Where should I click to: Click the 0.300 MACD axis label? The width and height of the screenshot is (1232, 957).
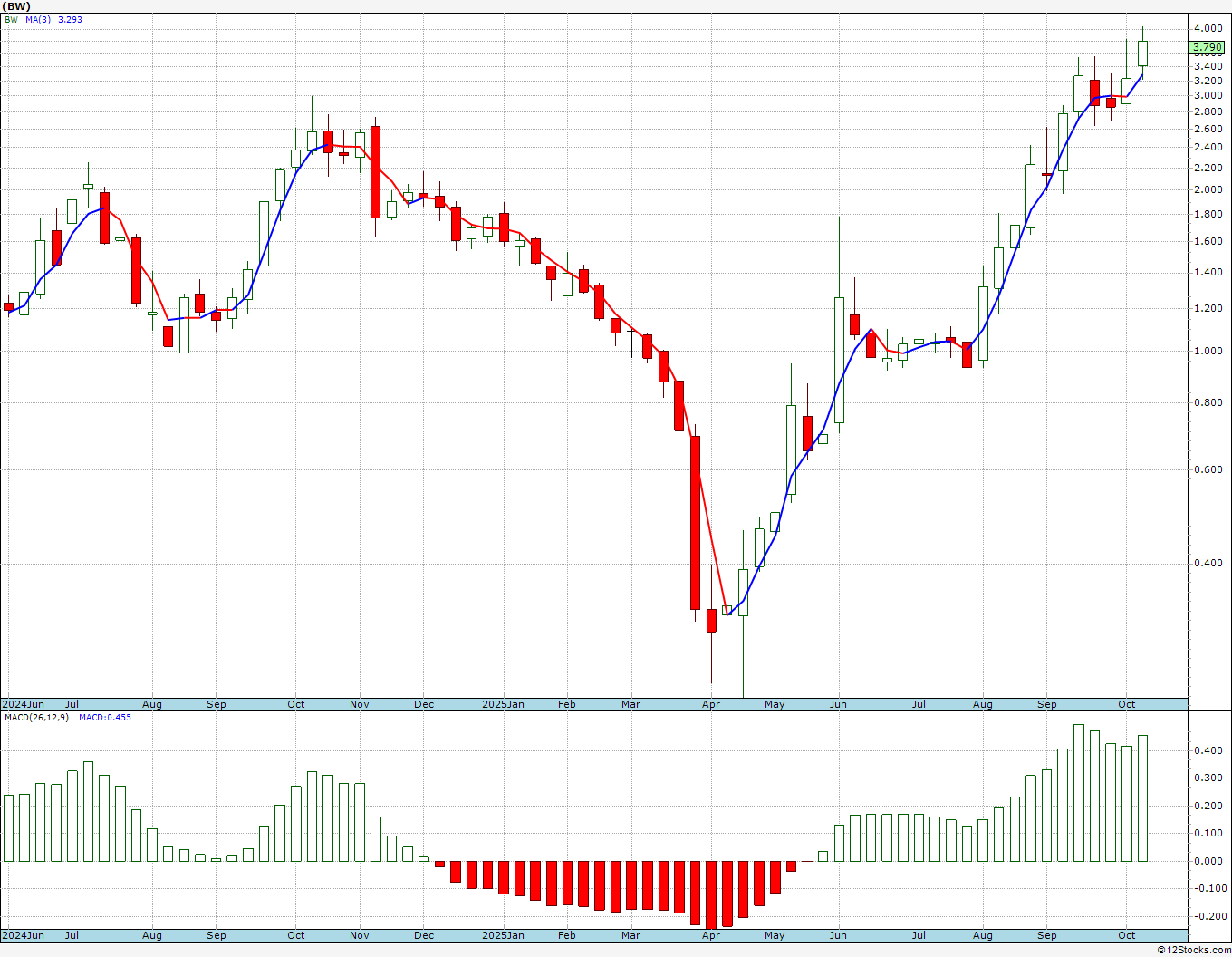[1208, 778]
